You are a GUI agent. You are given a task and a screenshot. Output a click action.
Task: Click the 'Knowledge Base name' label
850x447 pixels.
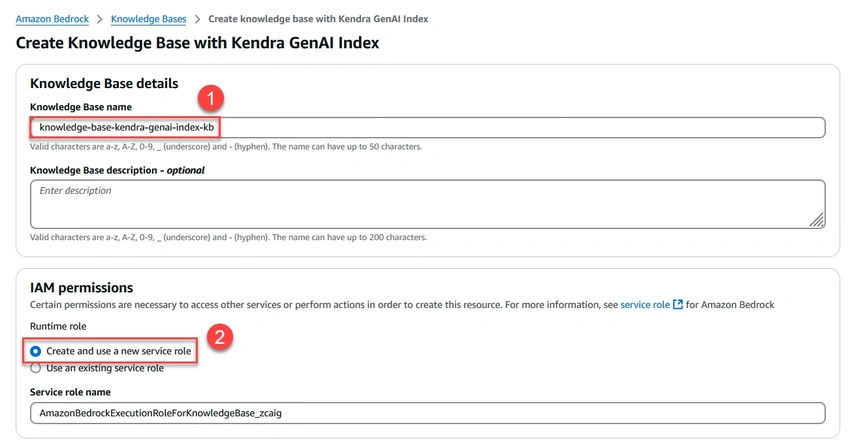81,107
